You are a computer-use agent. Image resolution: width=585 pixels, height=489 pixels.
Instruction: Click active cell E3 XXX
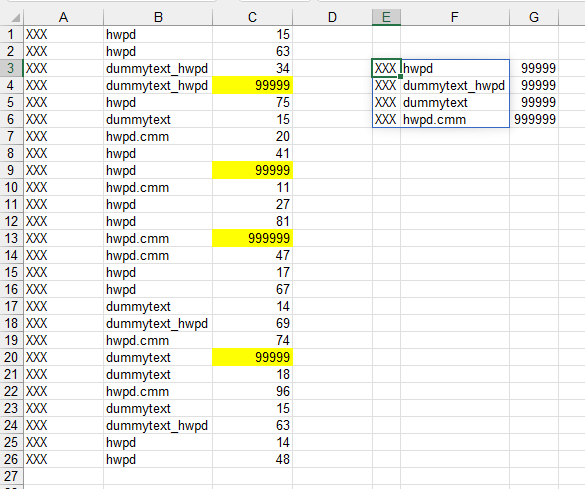[386, 68]
